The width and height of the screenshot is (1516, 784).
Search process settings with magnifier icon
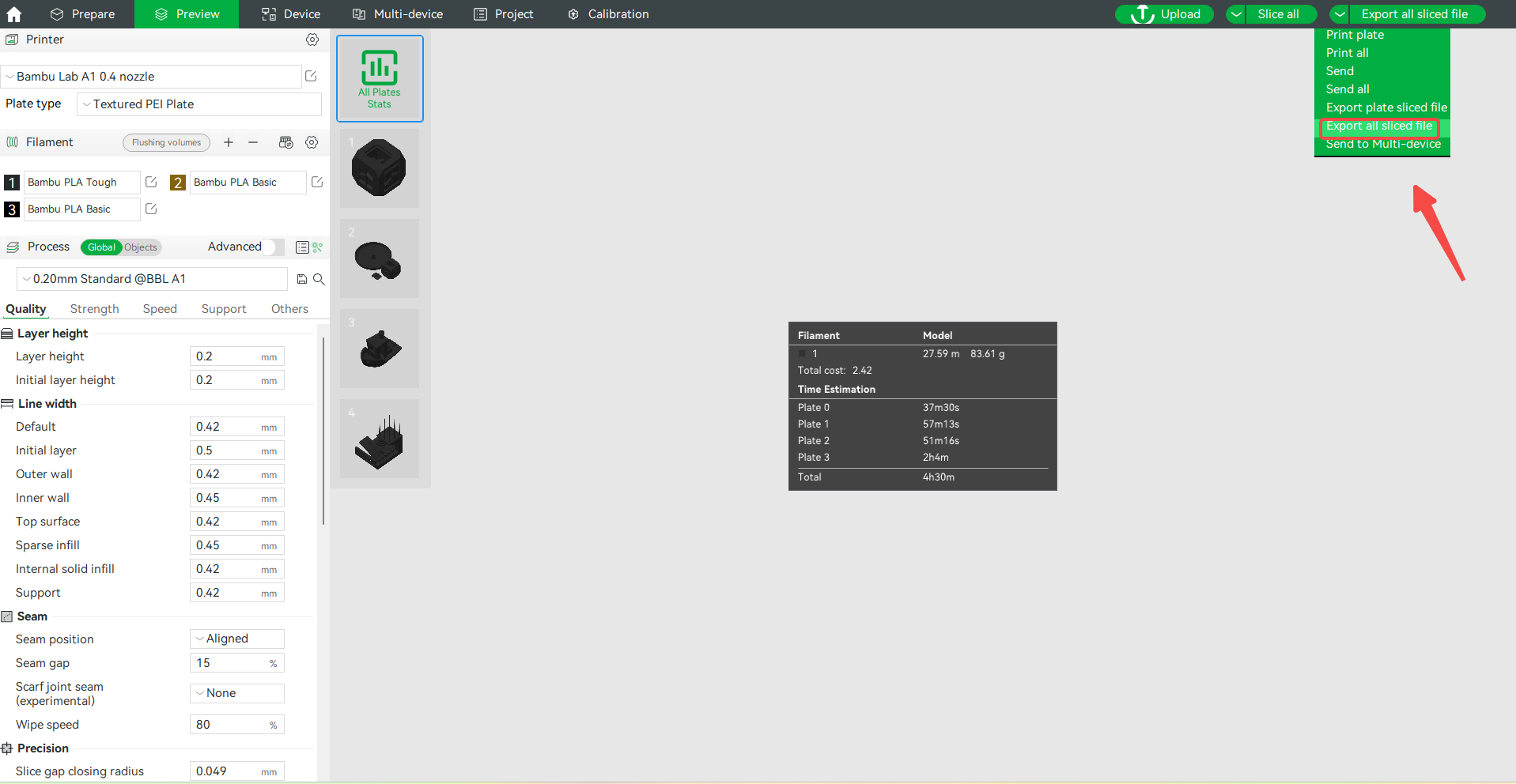click(319, 279)
